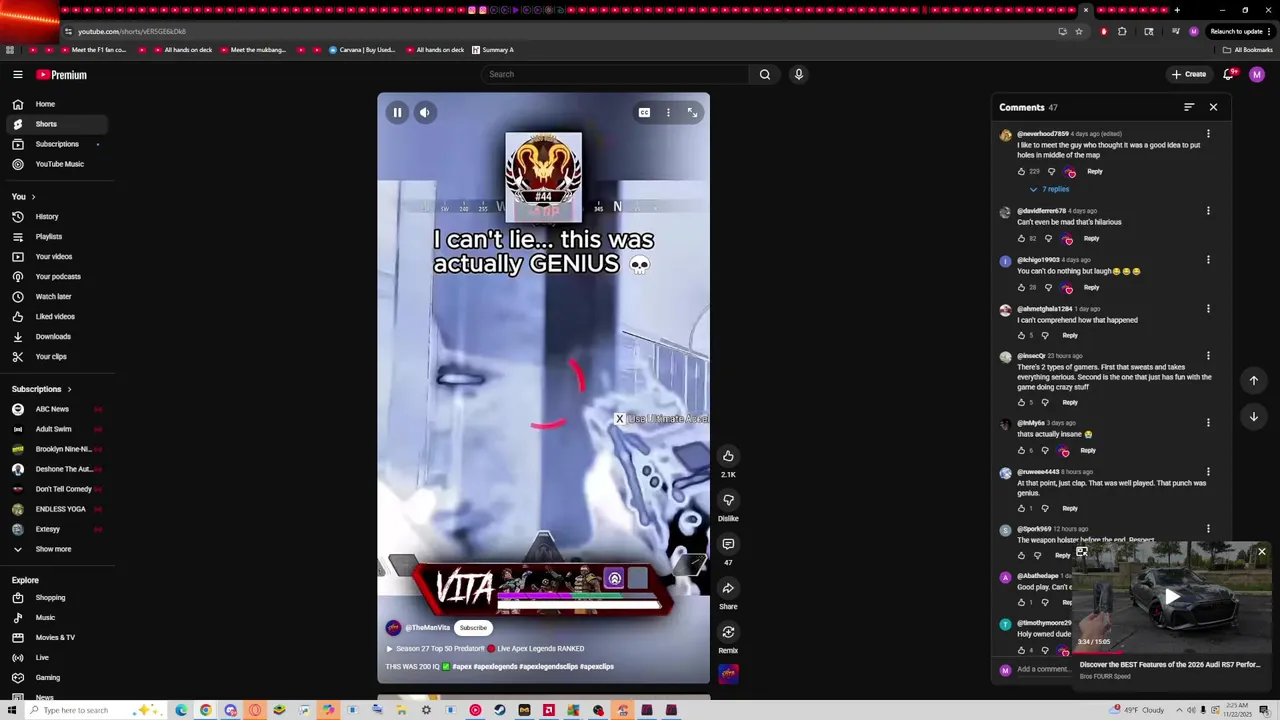
Task: Open YouTube notifications bell
Action: (1228, 74)
